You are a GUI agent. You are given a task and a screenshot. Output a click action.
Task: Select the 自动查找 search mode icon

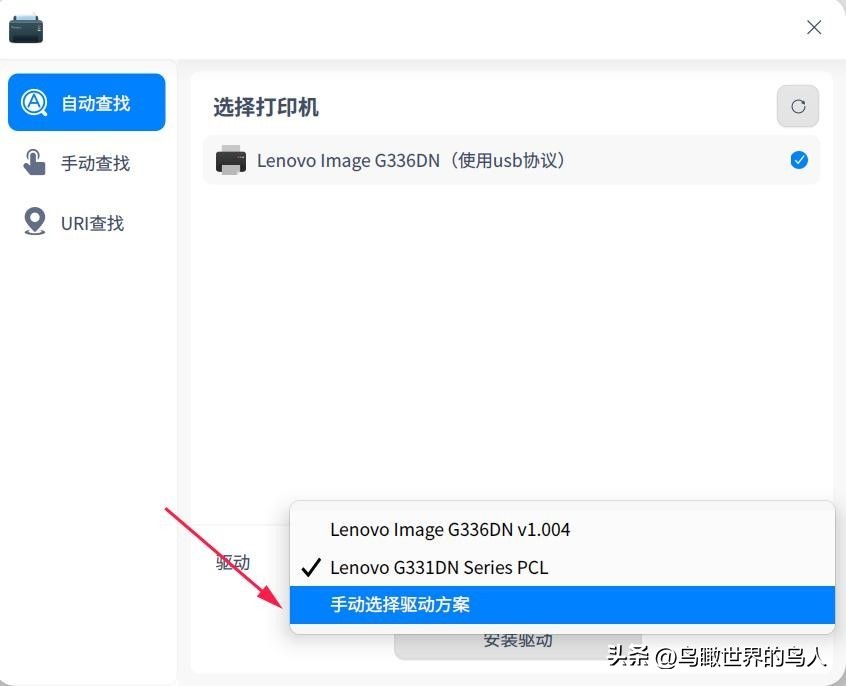35,101
